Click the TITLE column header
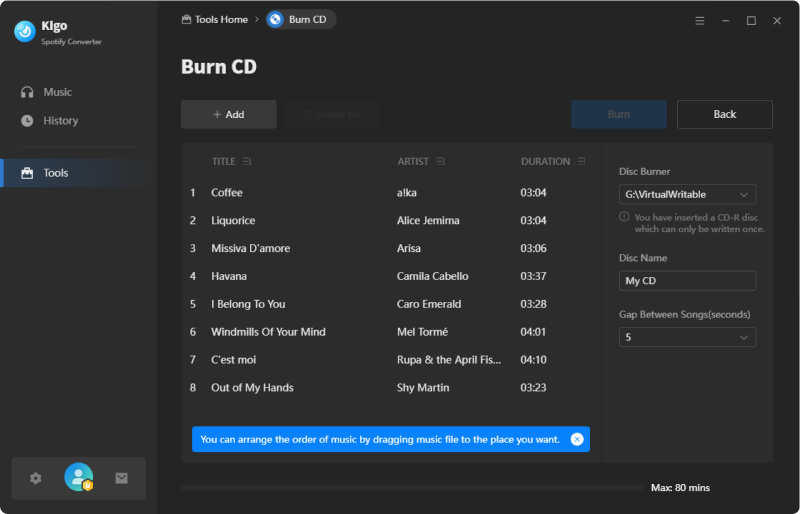 coord(223,161)
